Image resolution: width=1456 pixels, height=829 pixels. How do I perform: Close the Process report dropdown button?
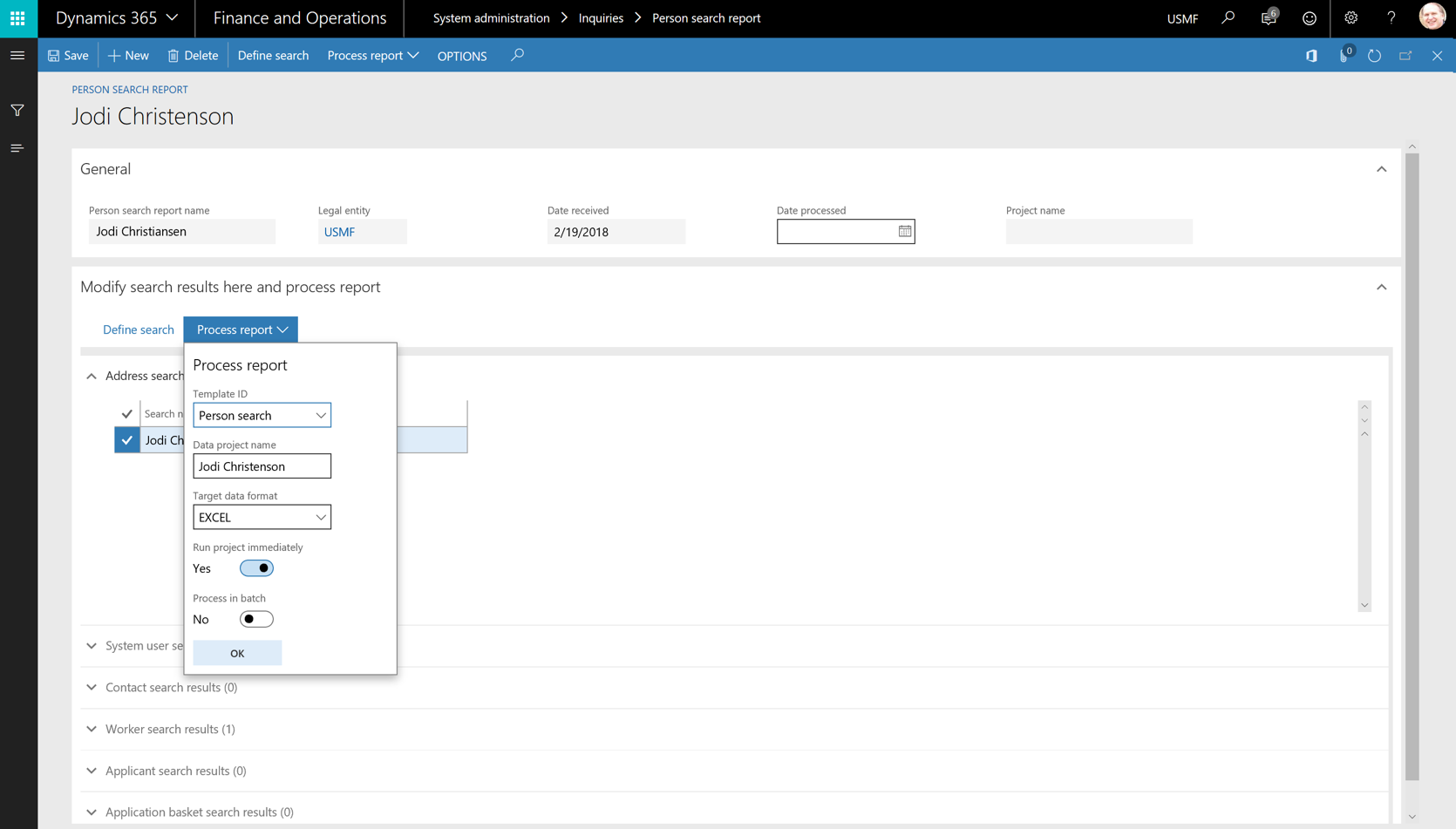(241, 330)
